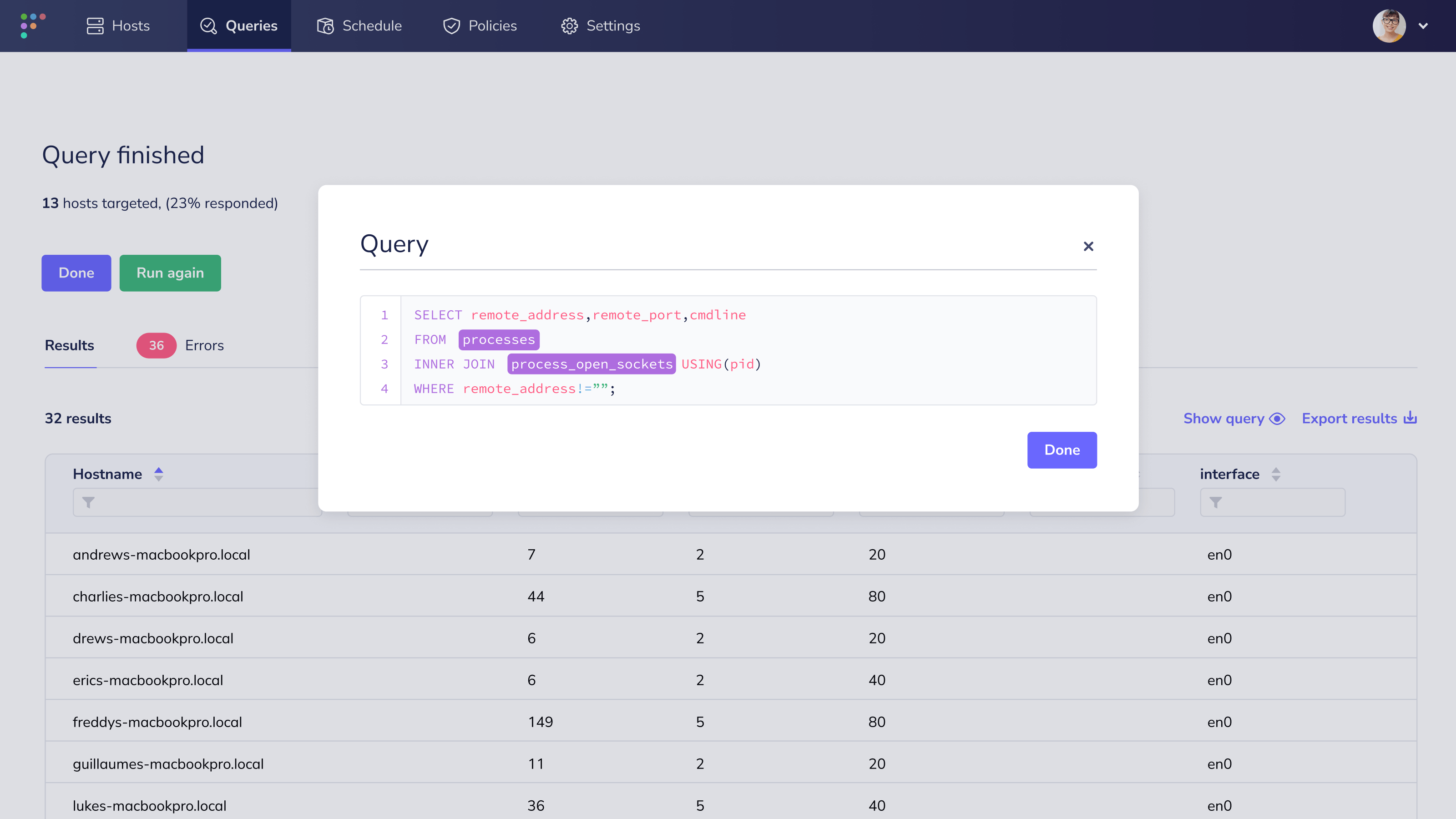Click the Query finished heading
Viewport: 1456px width, 819px height.
pyautogui.click(x=123, y=155)
